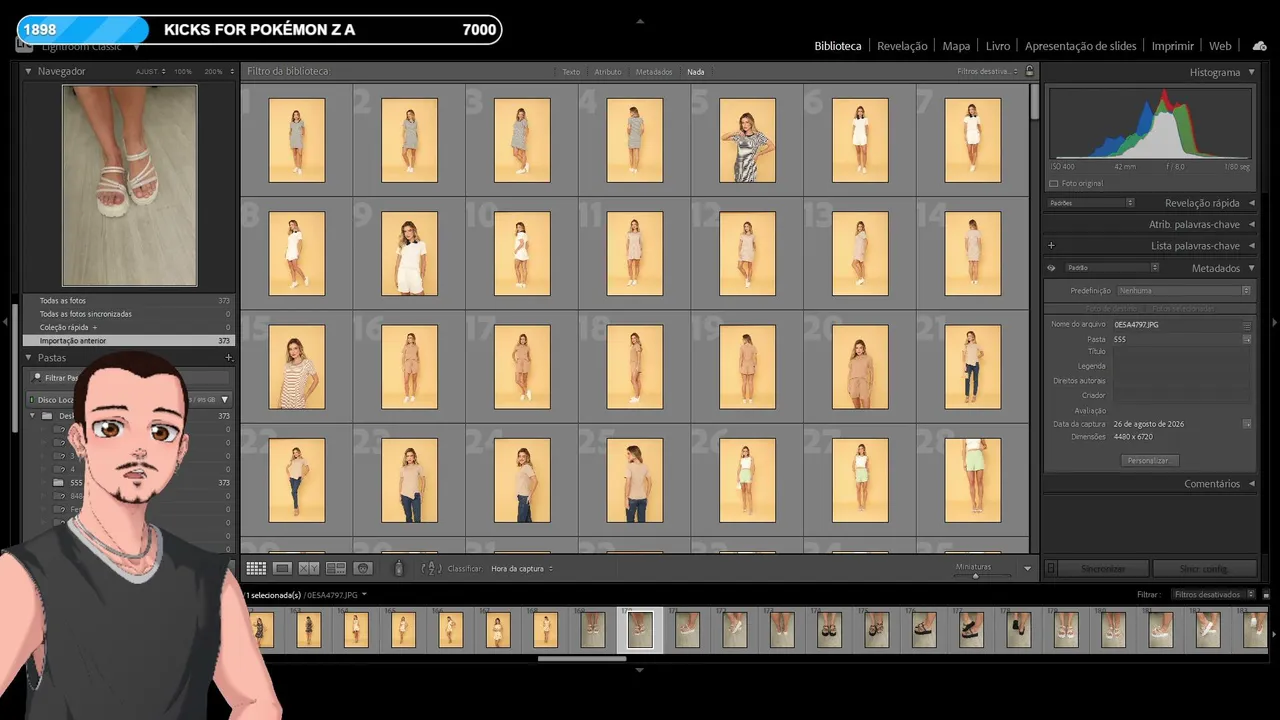Expand the Lista palavras-chave panel

[1251, 246]
